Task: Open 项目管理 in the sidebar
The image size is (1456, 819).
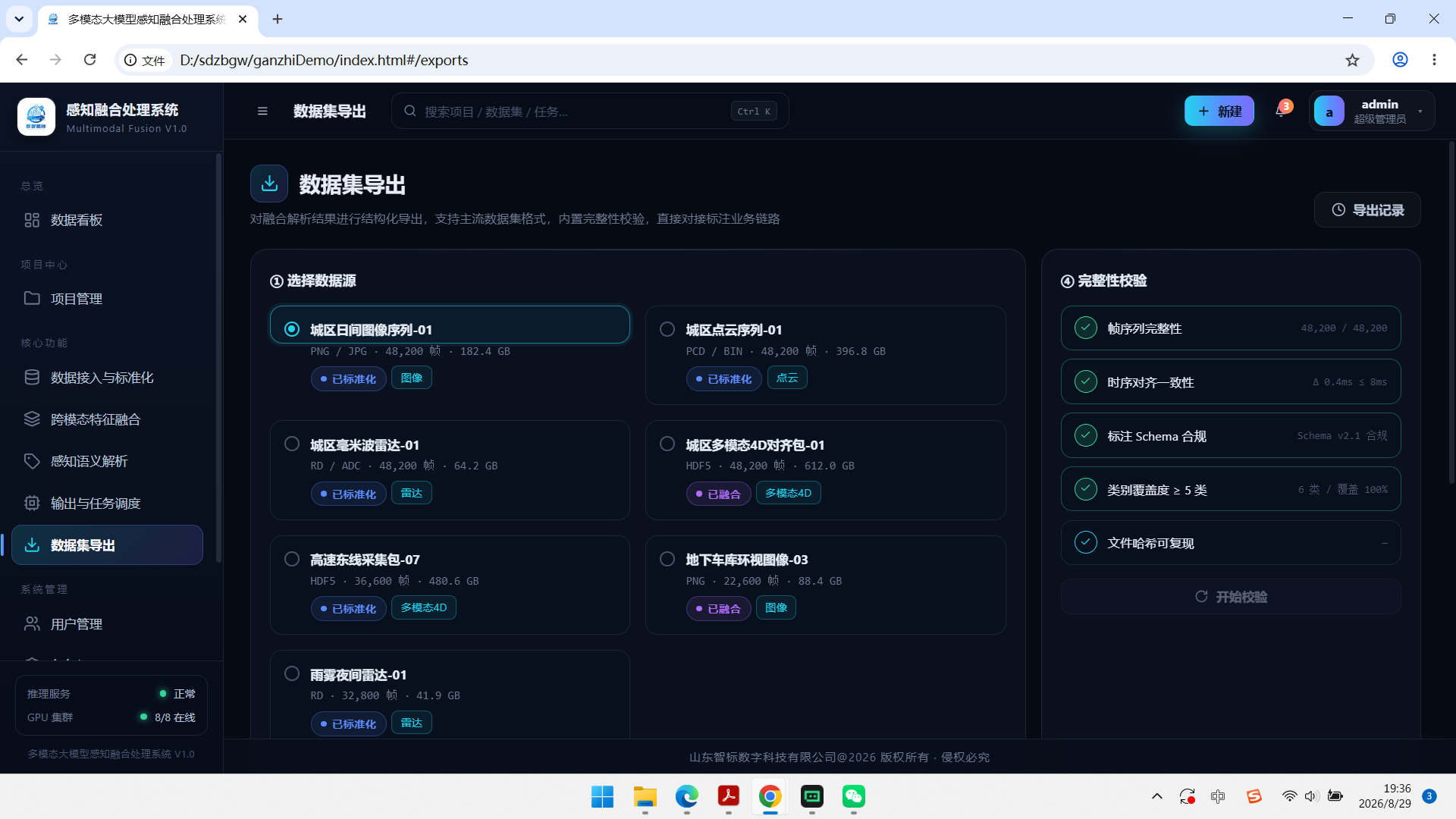Action: [x=107, y=298]
